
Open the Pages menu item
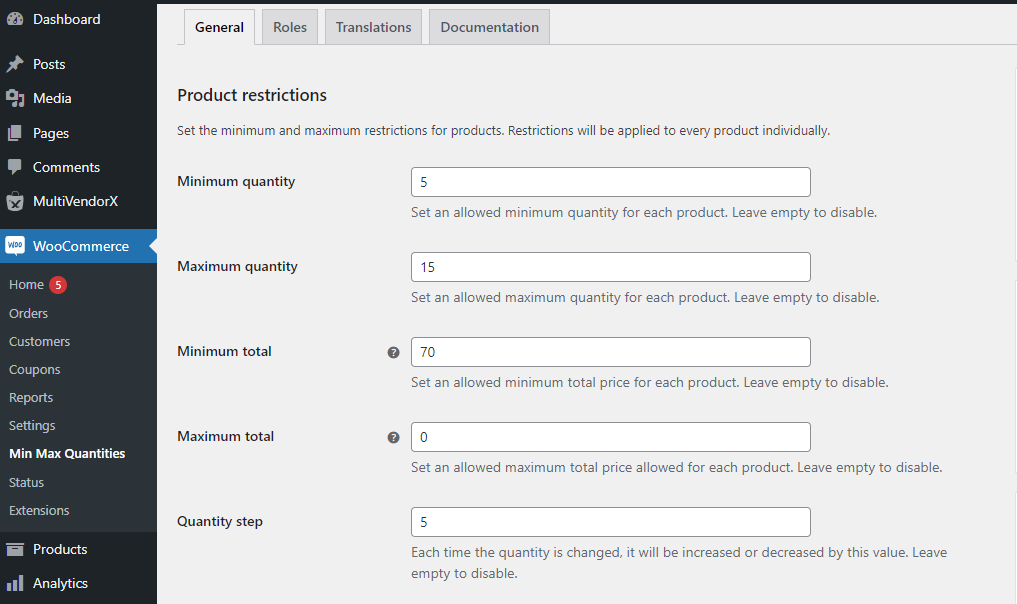tap(51, 133)
